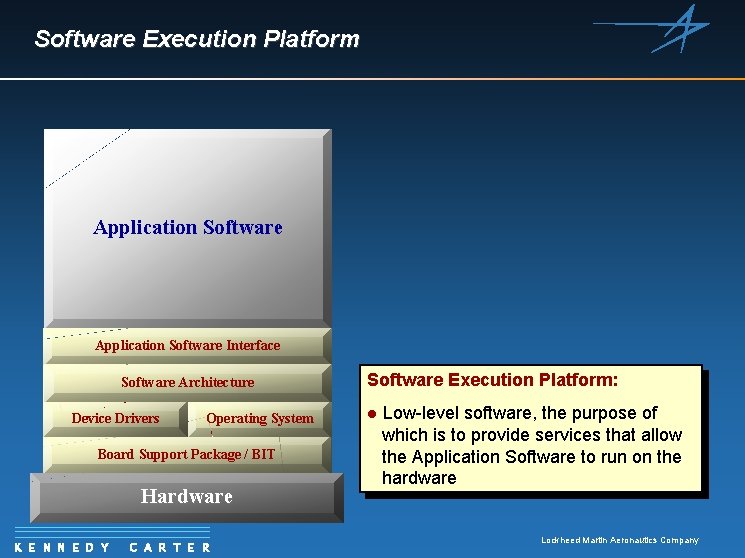The width and height of the screenshot is (745, 558).
Task: Click the Device Drivers block
Action: [x=115, y=419]
